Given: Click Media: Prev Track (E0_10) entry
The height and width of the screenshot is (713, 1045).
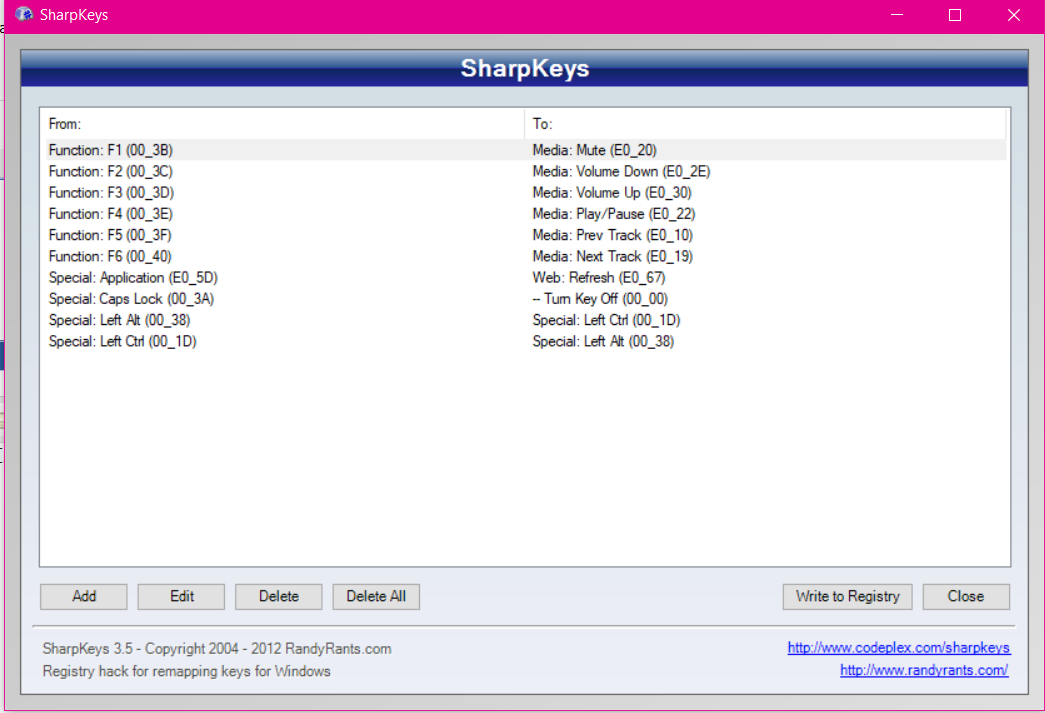Looking at the screenshot, I should (612, 235).
